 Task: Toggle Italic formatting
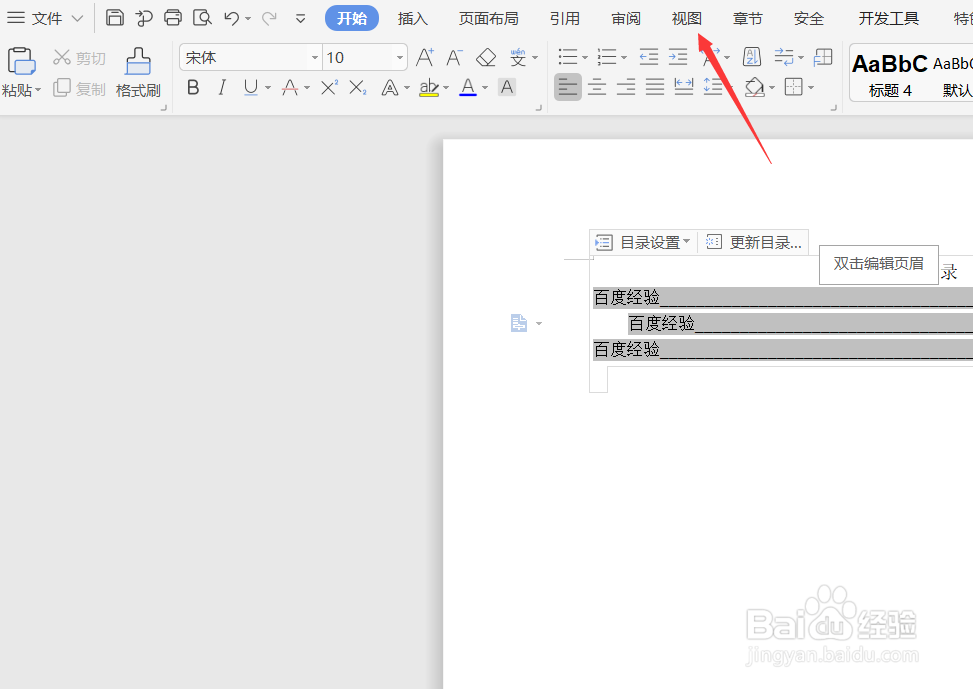click(222, 88)
